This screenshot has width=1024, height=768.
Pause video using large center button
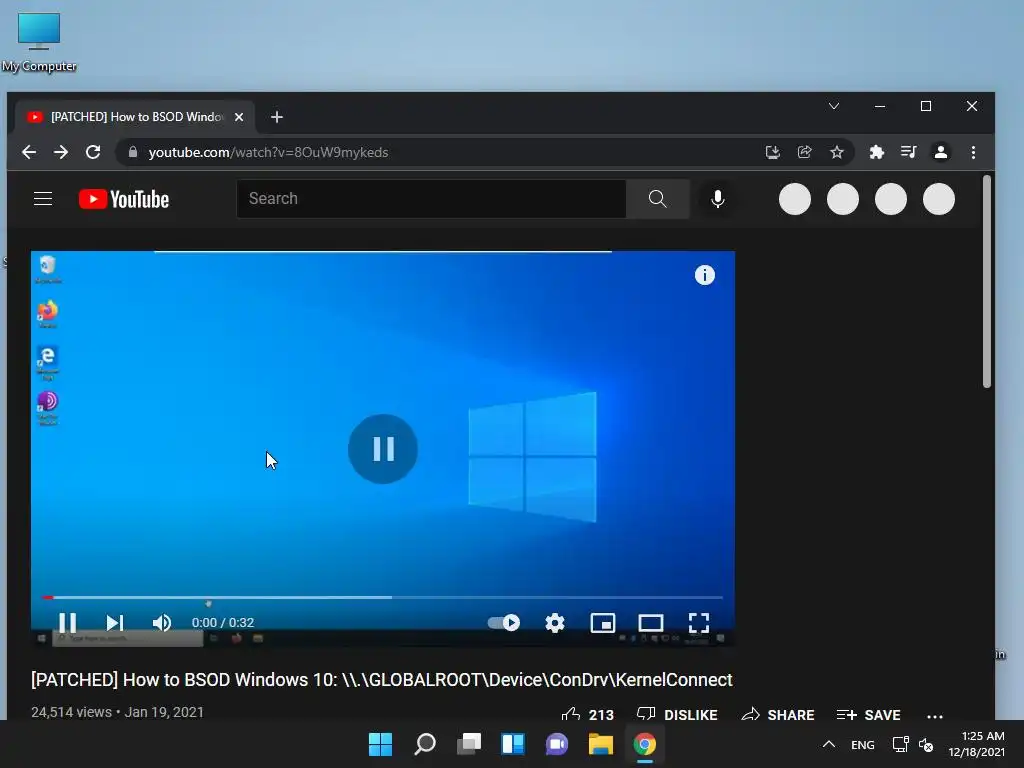(383, 449)
